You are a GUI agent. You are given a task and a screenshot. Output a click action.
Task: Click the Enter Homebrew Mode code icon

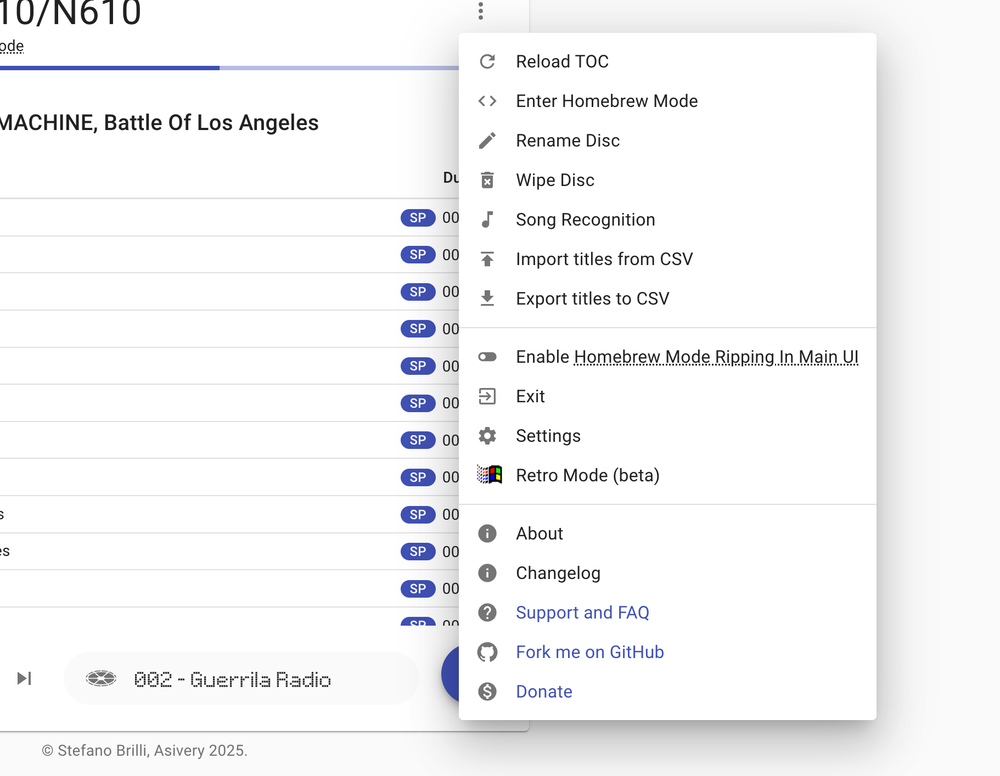[x=487, y=101]
